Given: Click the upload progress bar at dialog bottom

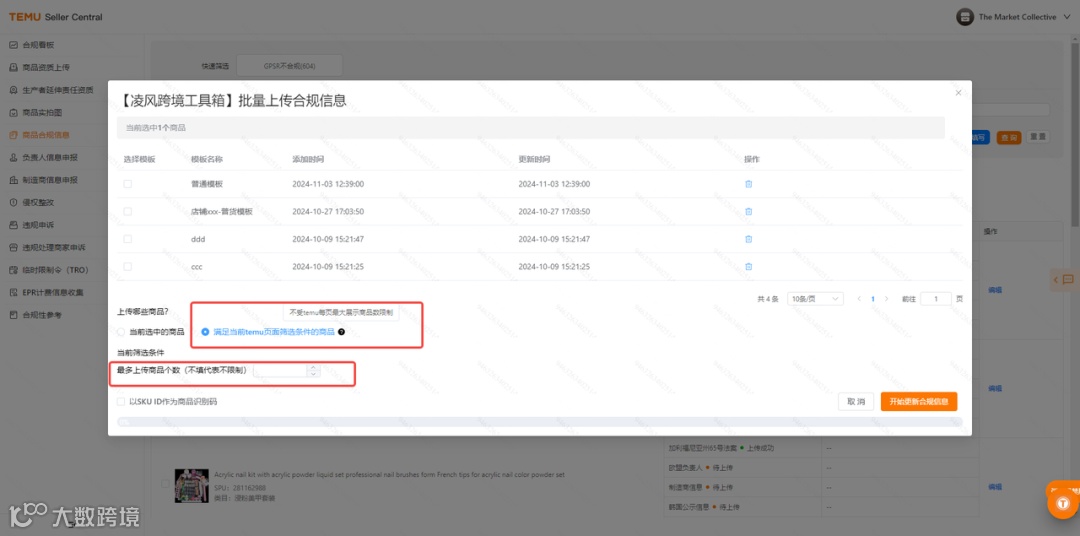Looking at the screenshot, I should (x=540, y=422).
